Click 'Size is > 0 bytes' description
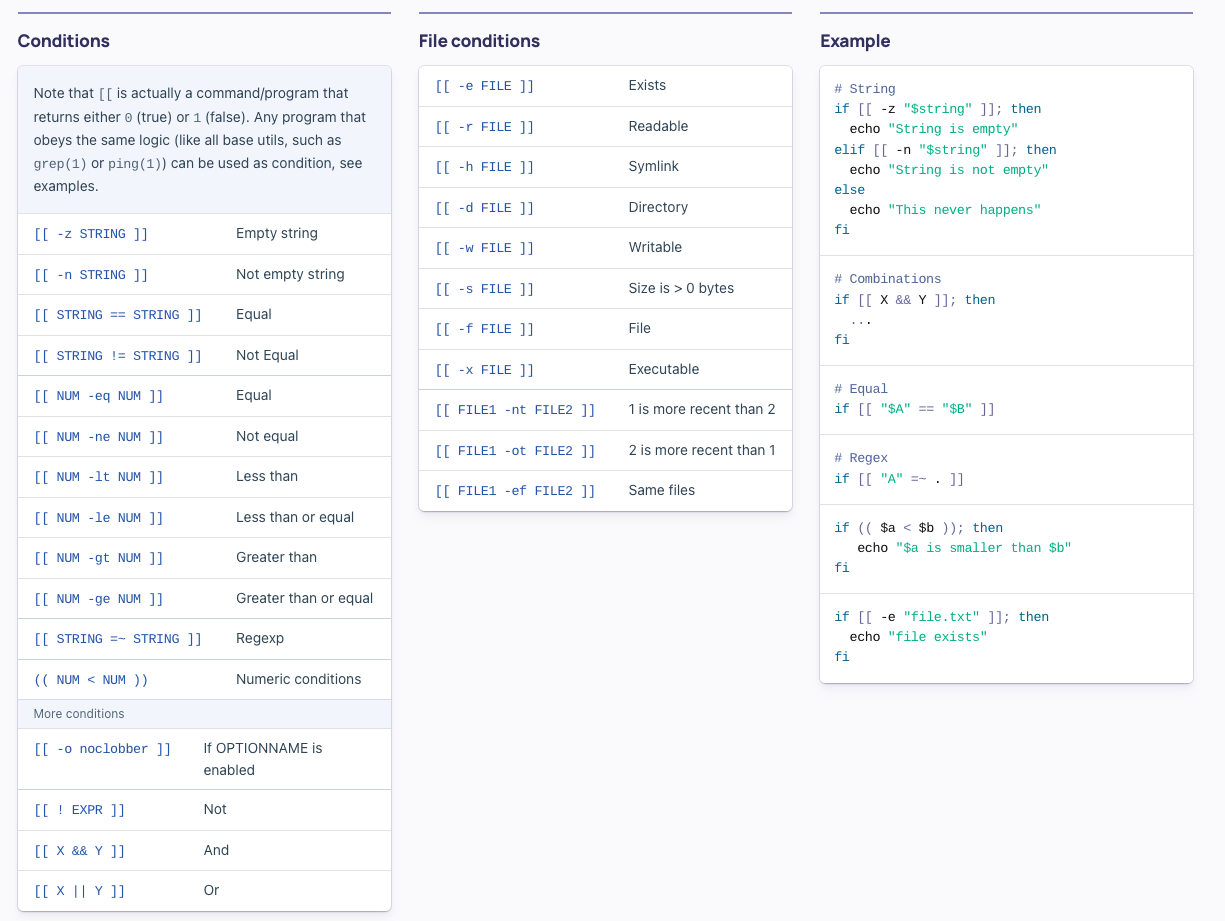Viewport: 1225px width, 921px height. coord(681,288)
